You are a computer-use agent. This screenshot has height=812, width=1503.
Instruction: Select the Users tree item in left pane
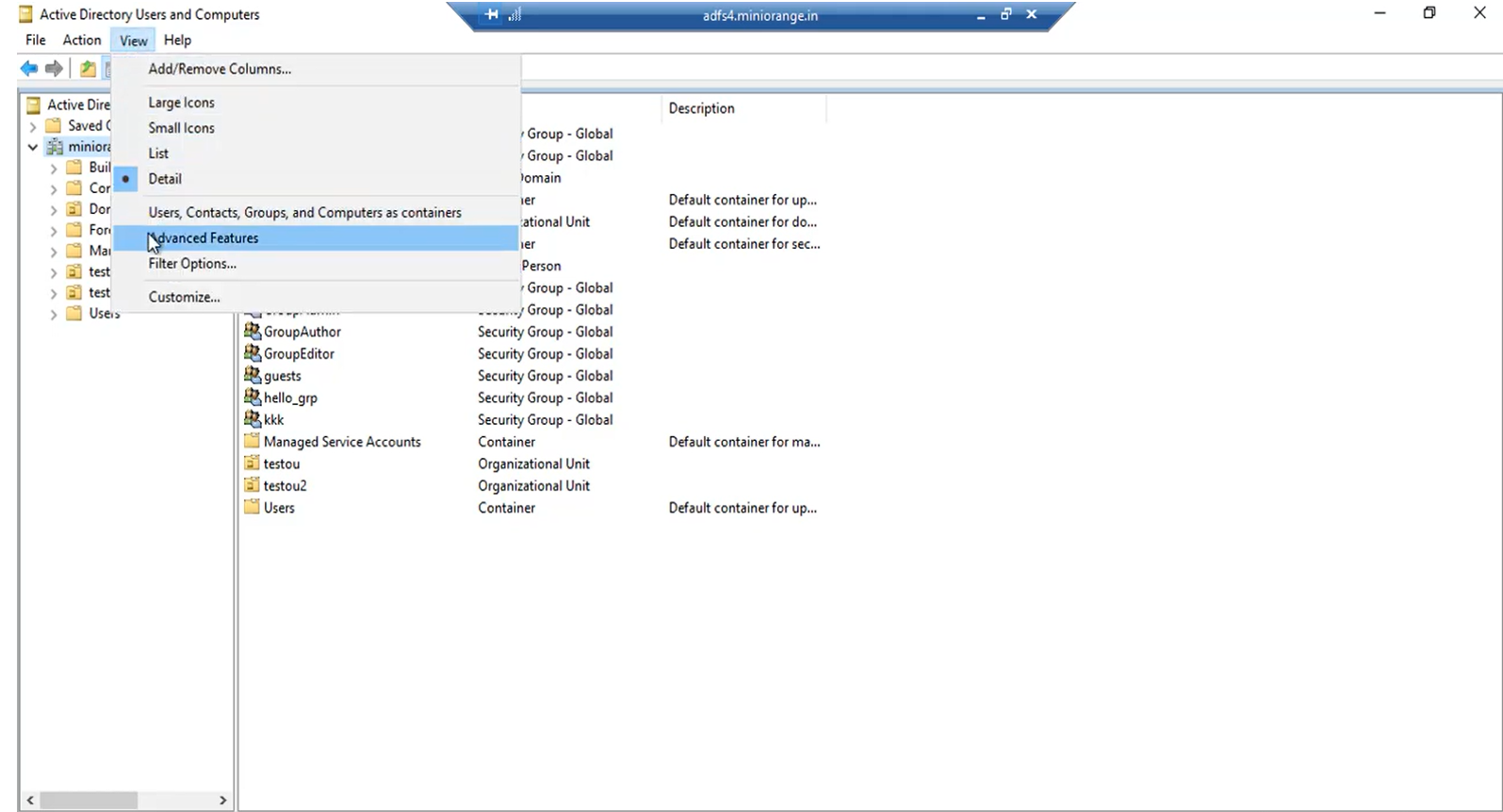(x=105, y=314)
